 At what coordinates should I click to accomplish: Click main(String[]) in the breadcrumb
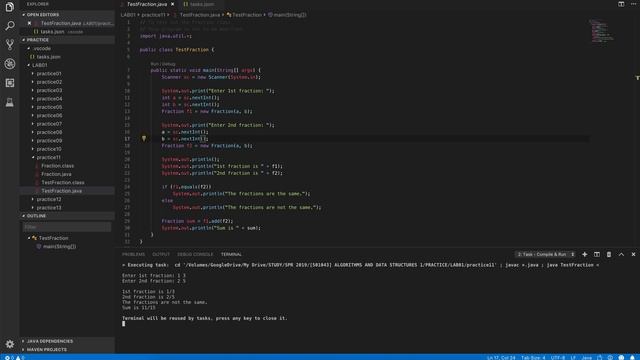287,15
